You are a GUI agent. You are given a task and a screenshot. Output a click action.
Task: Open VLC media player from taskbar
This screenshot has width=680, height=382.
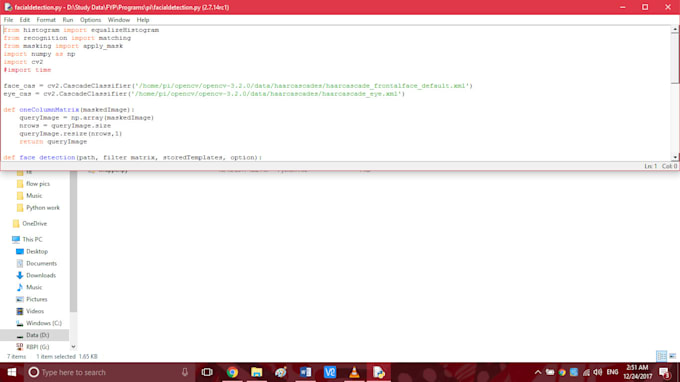(354, 372)
